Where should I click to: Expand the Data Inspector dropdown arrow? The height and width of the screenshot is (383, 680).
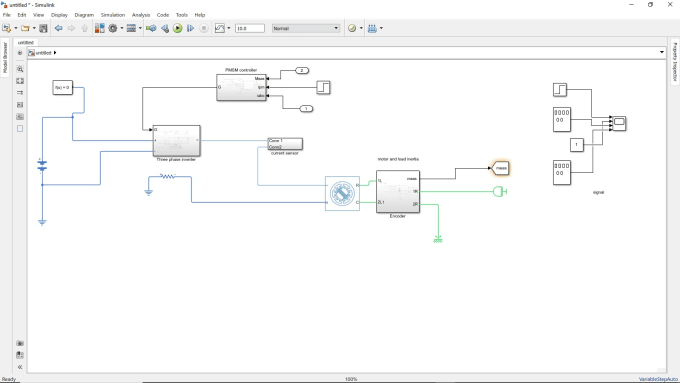point(229,28)
